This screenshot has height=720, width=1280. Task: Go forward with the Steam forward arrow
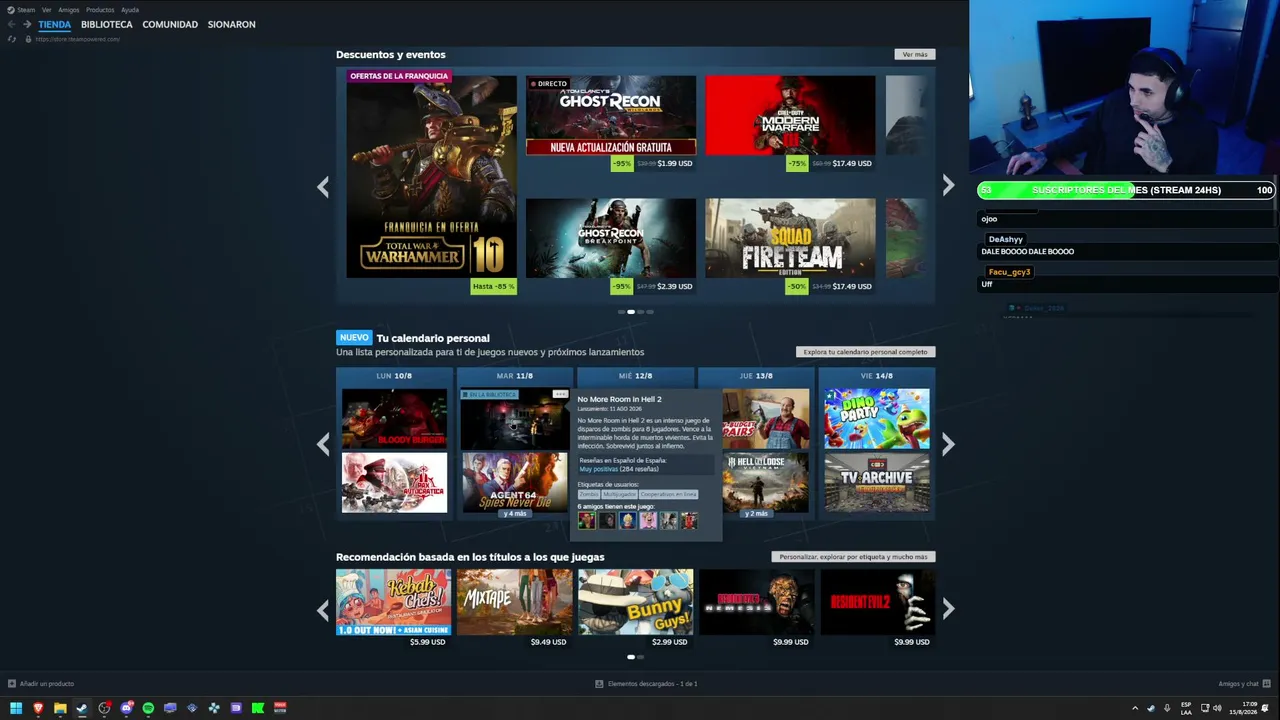click(x=27, y=24)
